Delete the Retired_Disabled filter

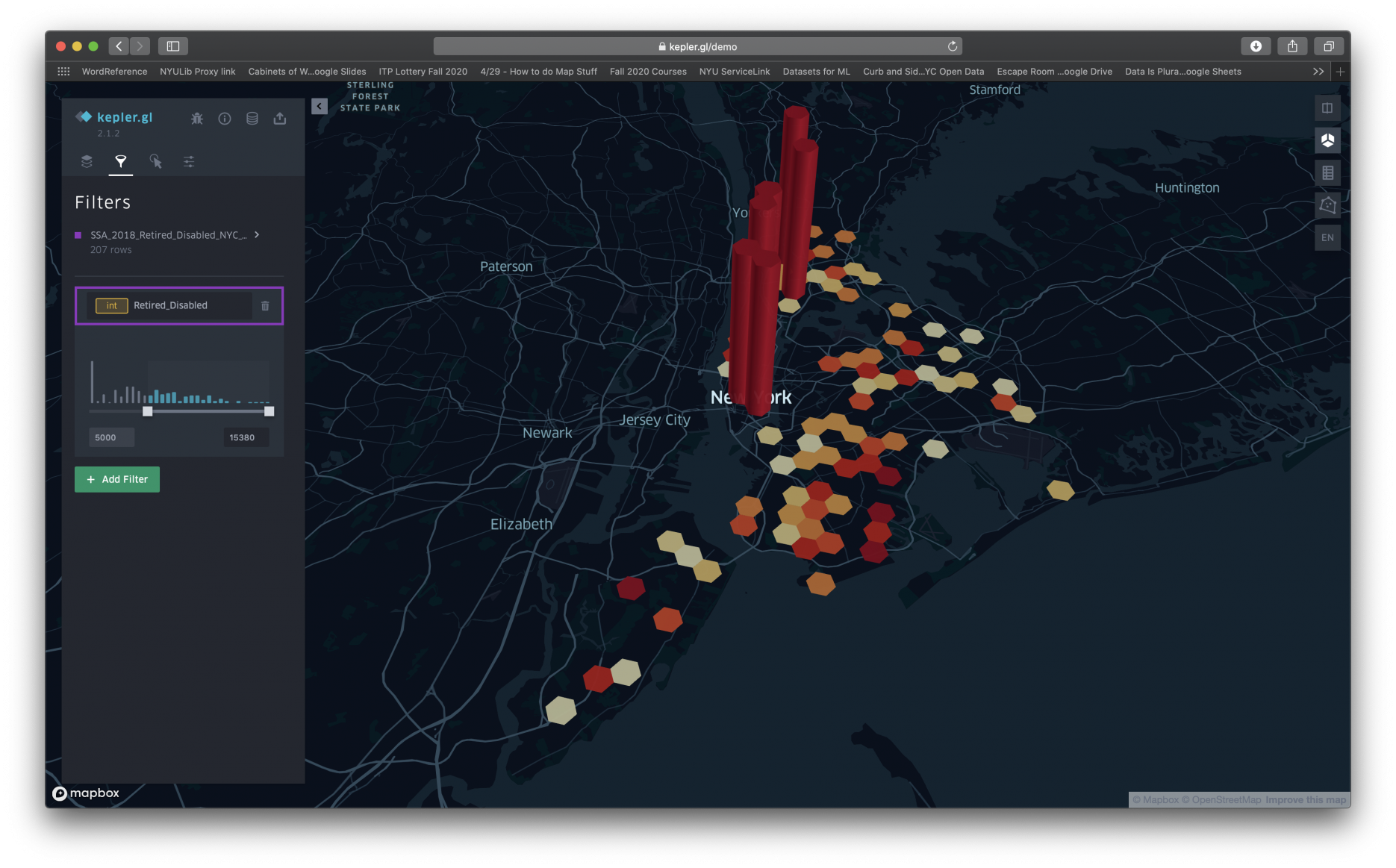click(265, 305)
